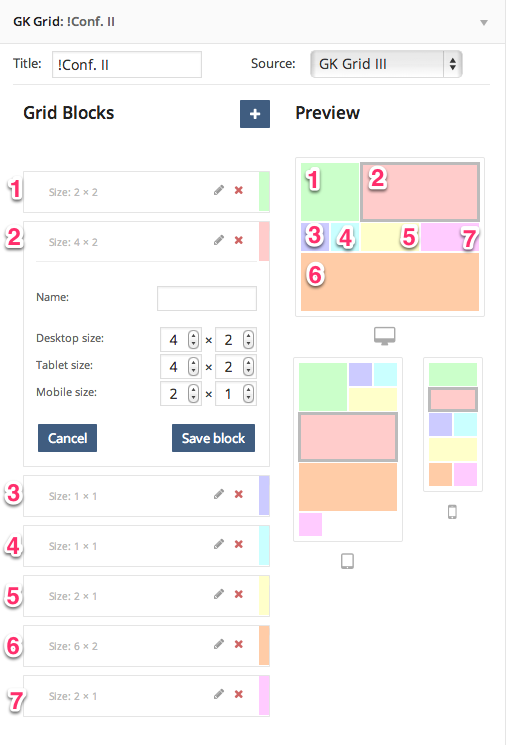The image size is (506, 745).
Task: Click the Cancel button
Action: coord(67,438)
